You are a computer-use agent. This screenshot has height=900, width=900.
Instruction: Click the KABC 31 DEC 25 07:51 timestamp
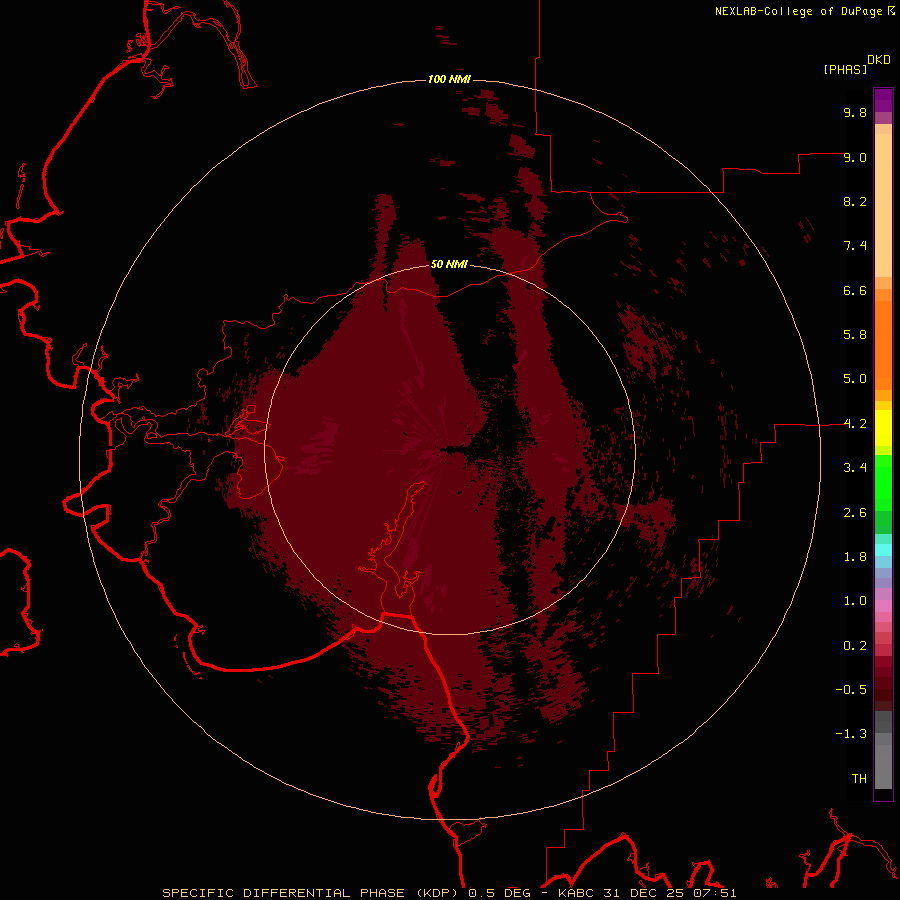click(x=647, y=893)
